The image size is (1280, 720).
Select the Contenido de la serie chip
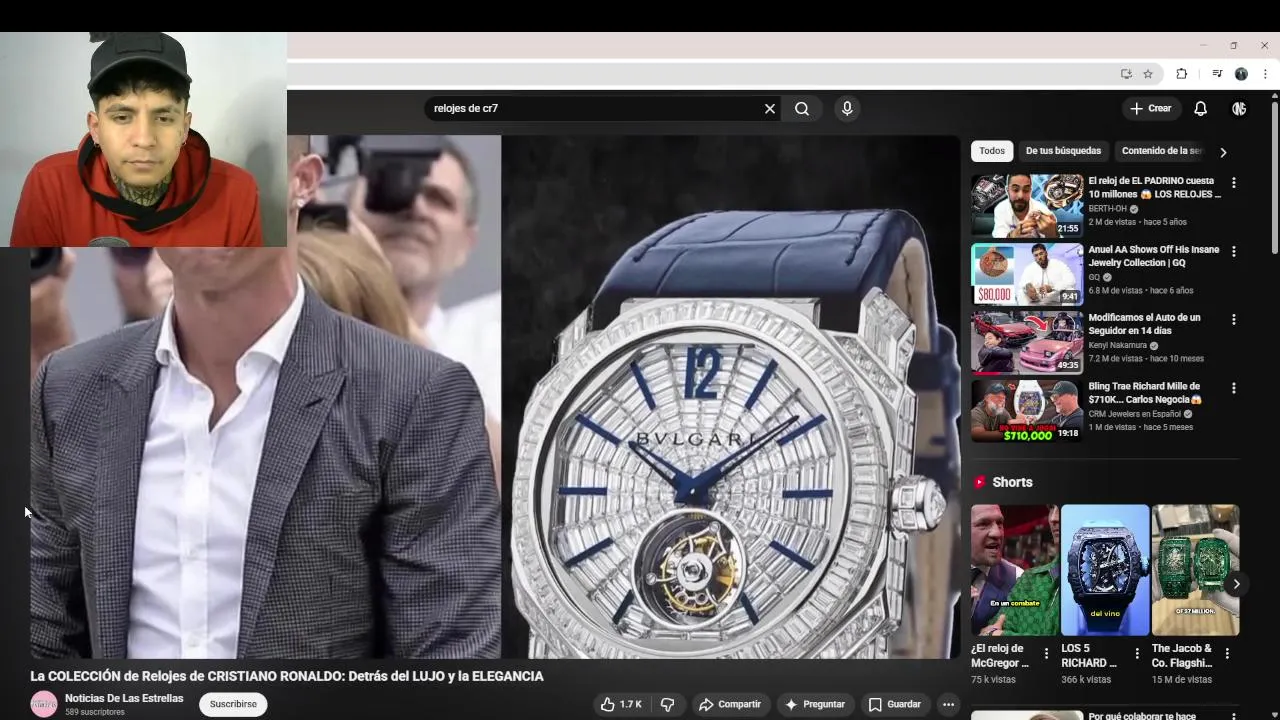[x=1161, y=151]
